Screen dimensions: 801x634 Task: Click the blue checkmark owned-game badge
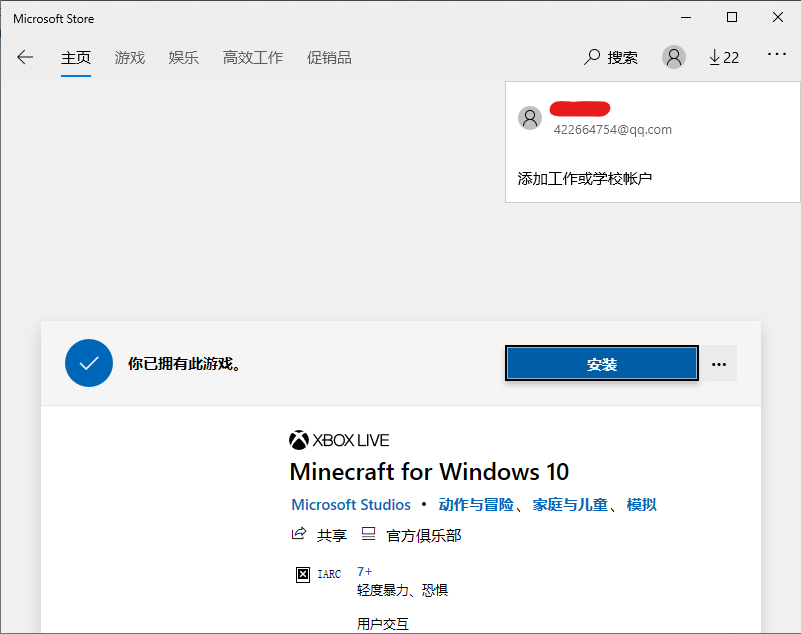[x=89, y=363]
